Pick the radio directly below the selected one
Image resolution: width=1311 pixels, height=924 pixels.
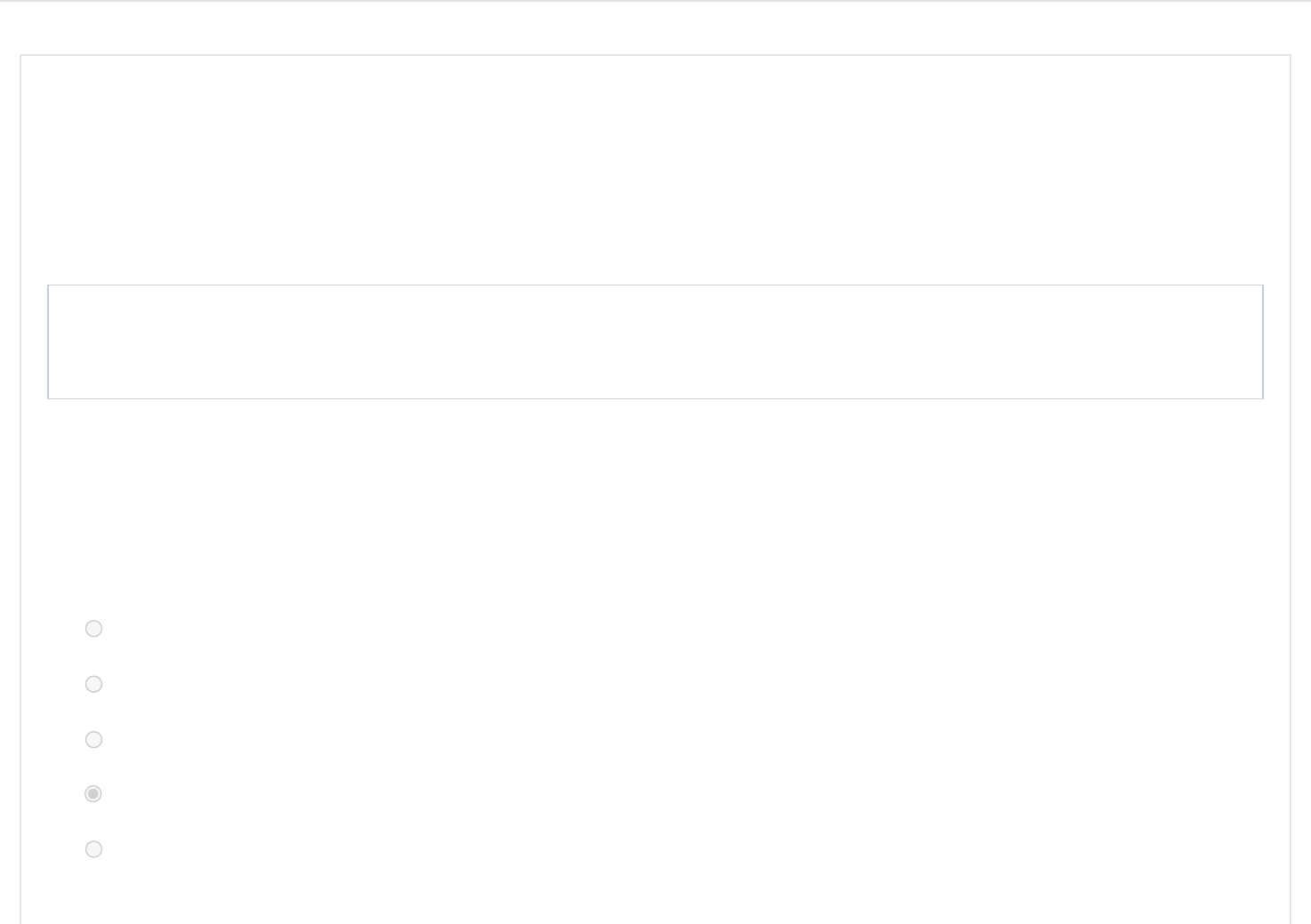tap(93, 849)
